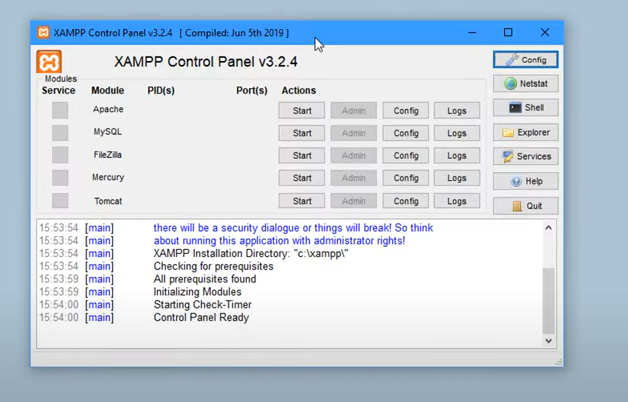Viewport: 628px width, 402px height.
Task: Click the MySQL module label
Action: [107, 132]
